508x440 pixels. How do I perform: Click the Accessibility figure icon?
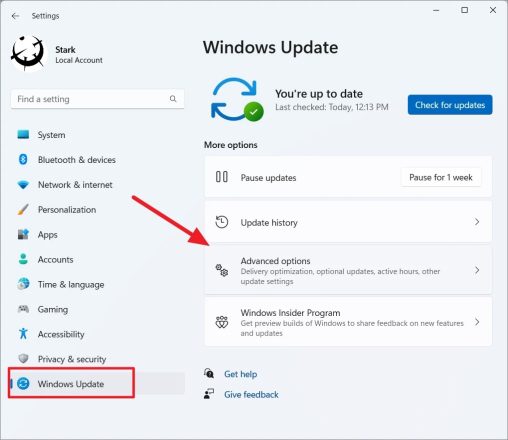coord(23,334)
